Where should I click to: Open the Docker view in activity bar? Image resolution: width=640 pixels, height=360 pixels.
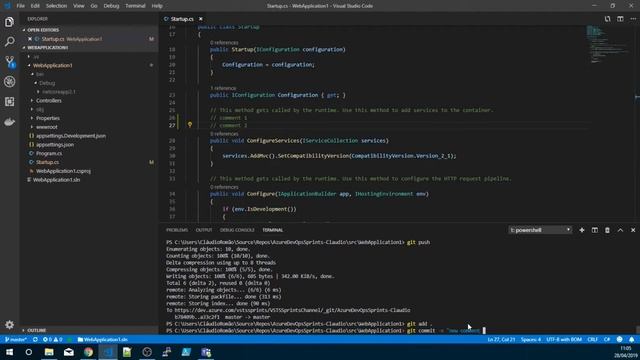click(9, 122)
